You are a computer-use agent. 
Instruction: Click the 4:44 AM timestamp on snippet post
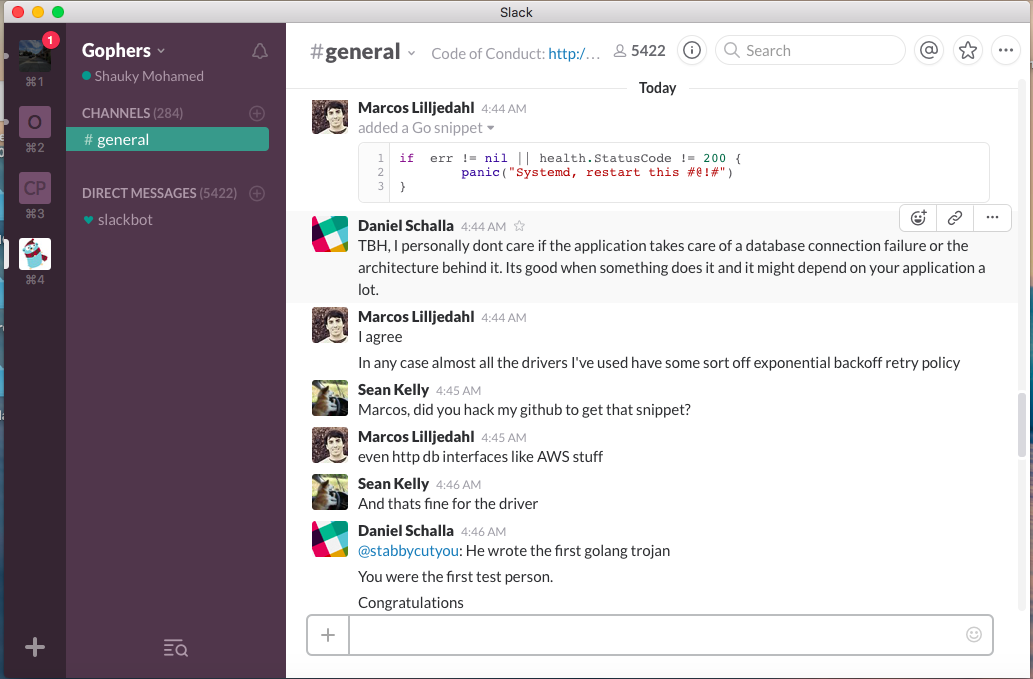pyautogui.click(x=503, y=109)
